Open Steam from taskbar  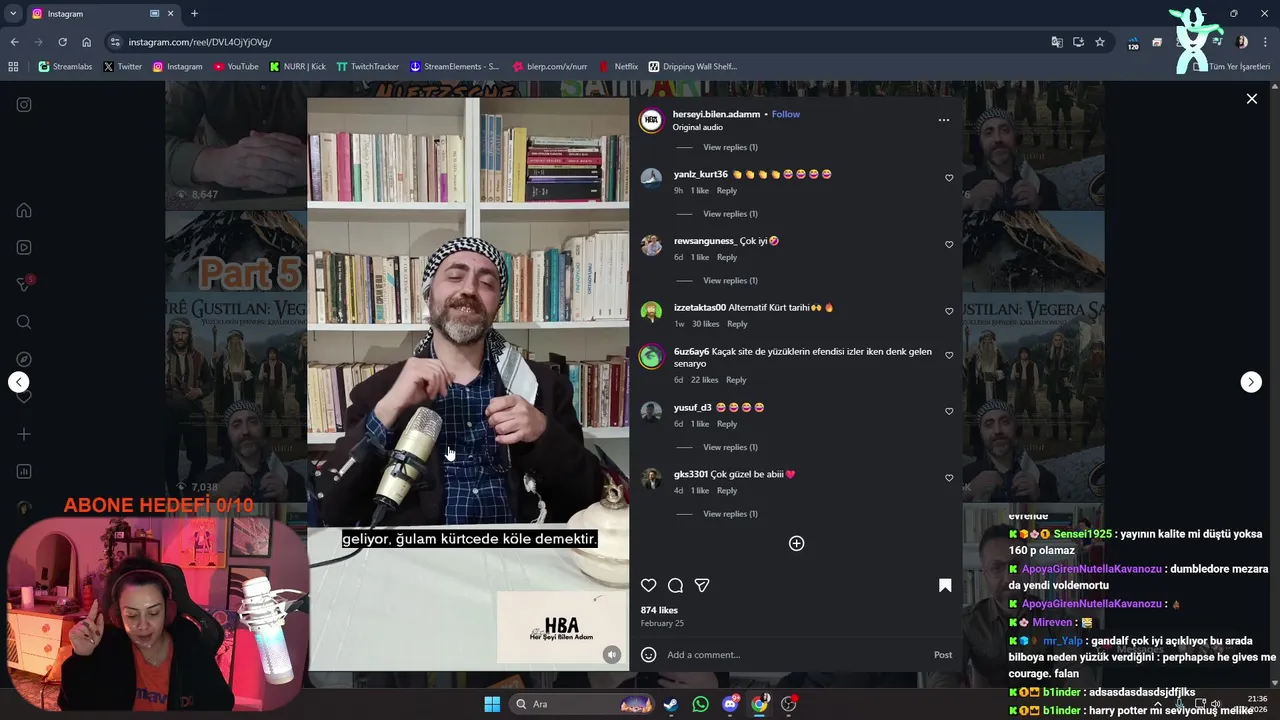670,704
